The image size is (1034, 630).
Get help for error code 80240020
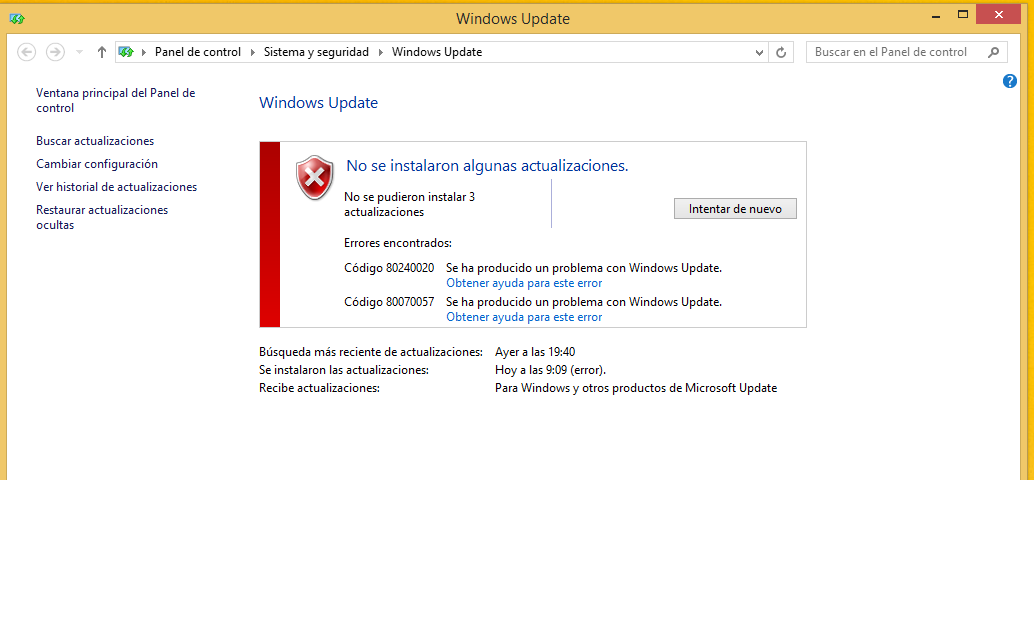524,283
